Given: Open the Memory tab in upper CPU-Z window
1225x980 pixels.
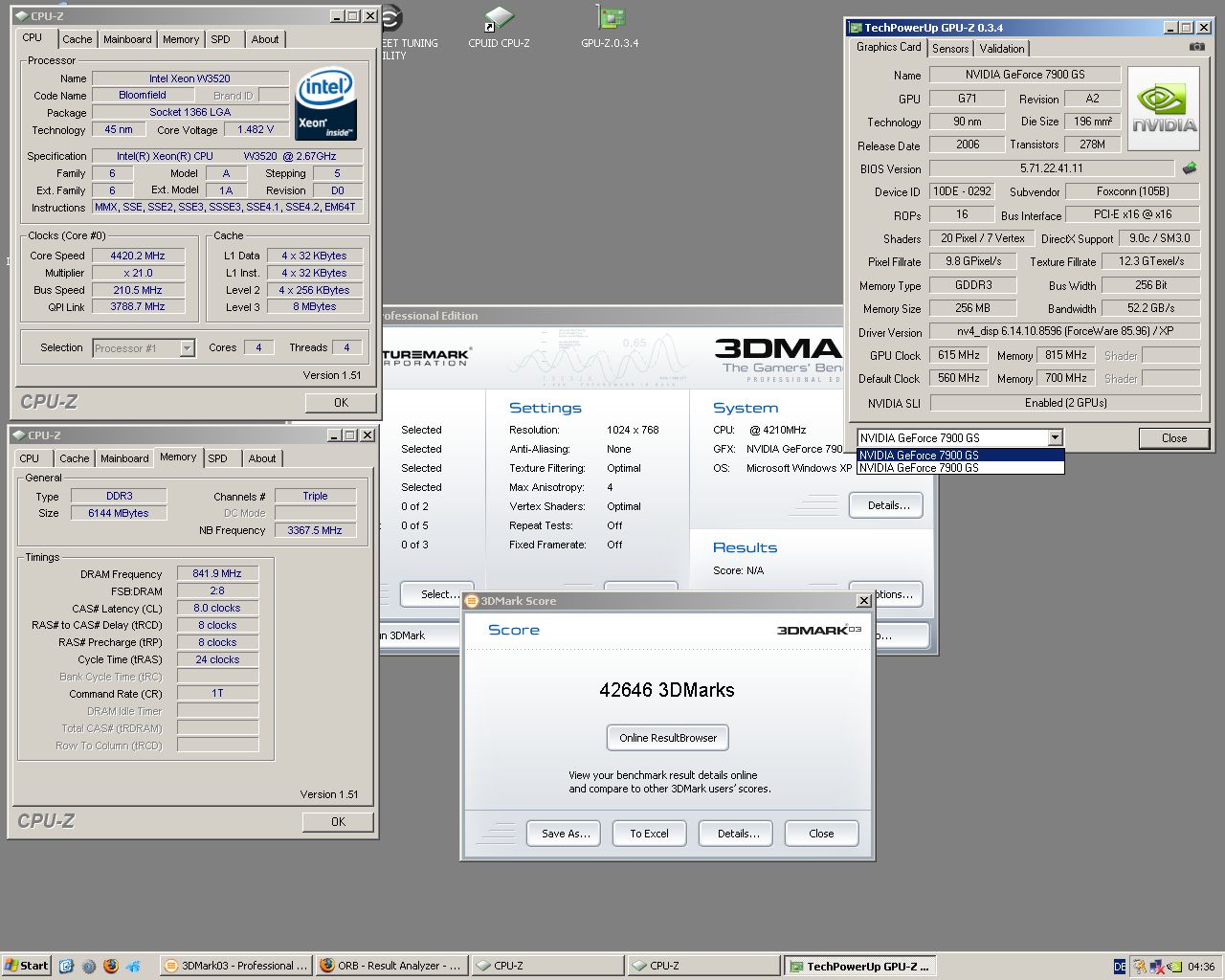Looking at the screenshot, I should pyautogui.click(x=181, y=39).
